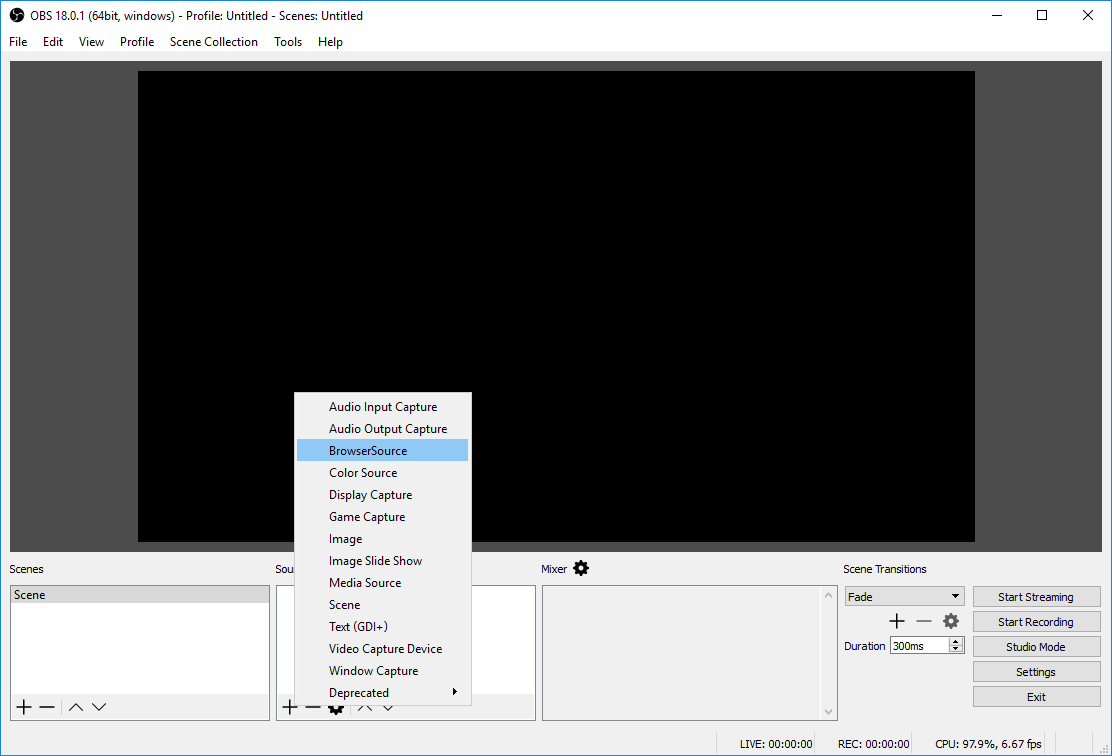Click the CPU usage status text
This screenshot has width=1112, height=756.
click(x=988, y=744)
